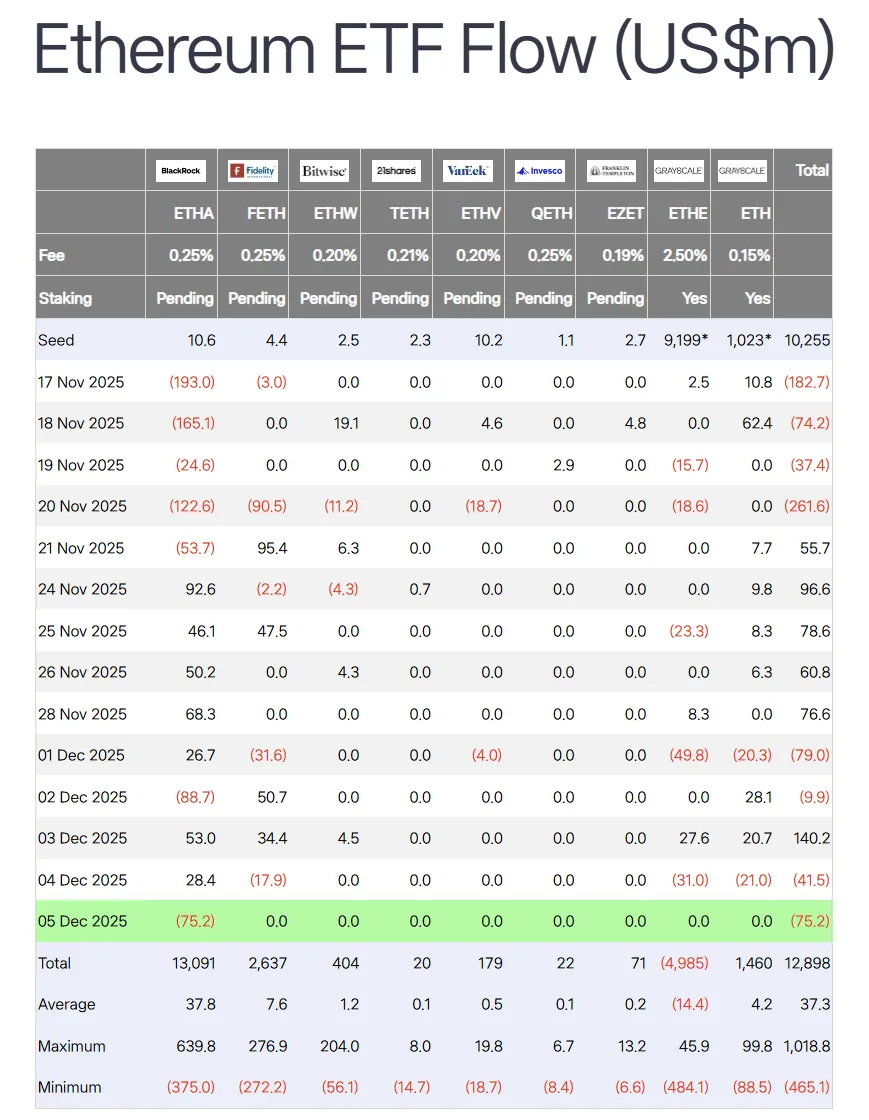Click Grayscale logo above ETHE ticker
This screenshot has width=869, height=1120.
point(681,171)
